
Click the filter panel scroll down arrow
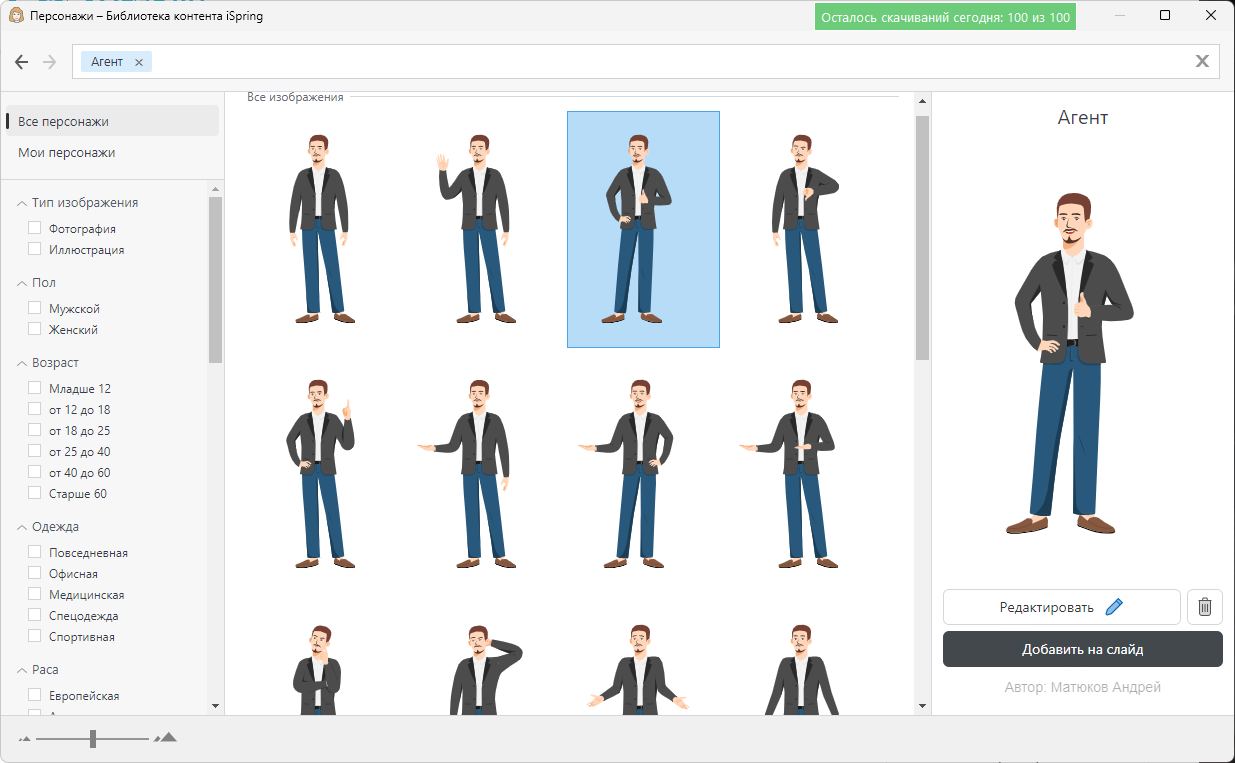point(215,706)
